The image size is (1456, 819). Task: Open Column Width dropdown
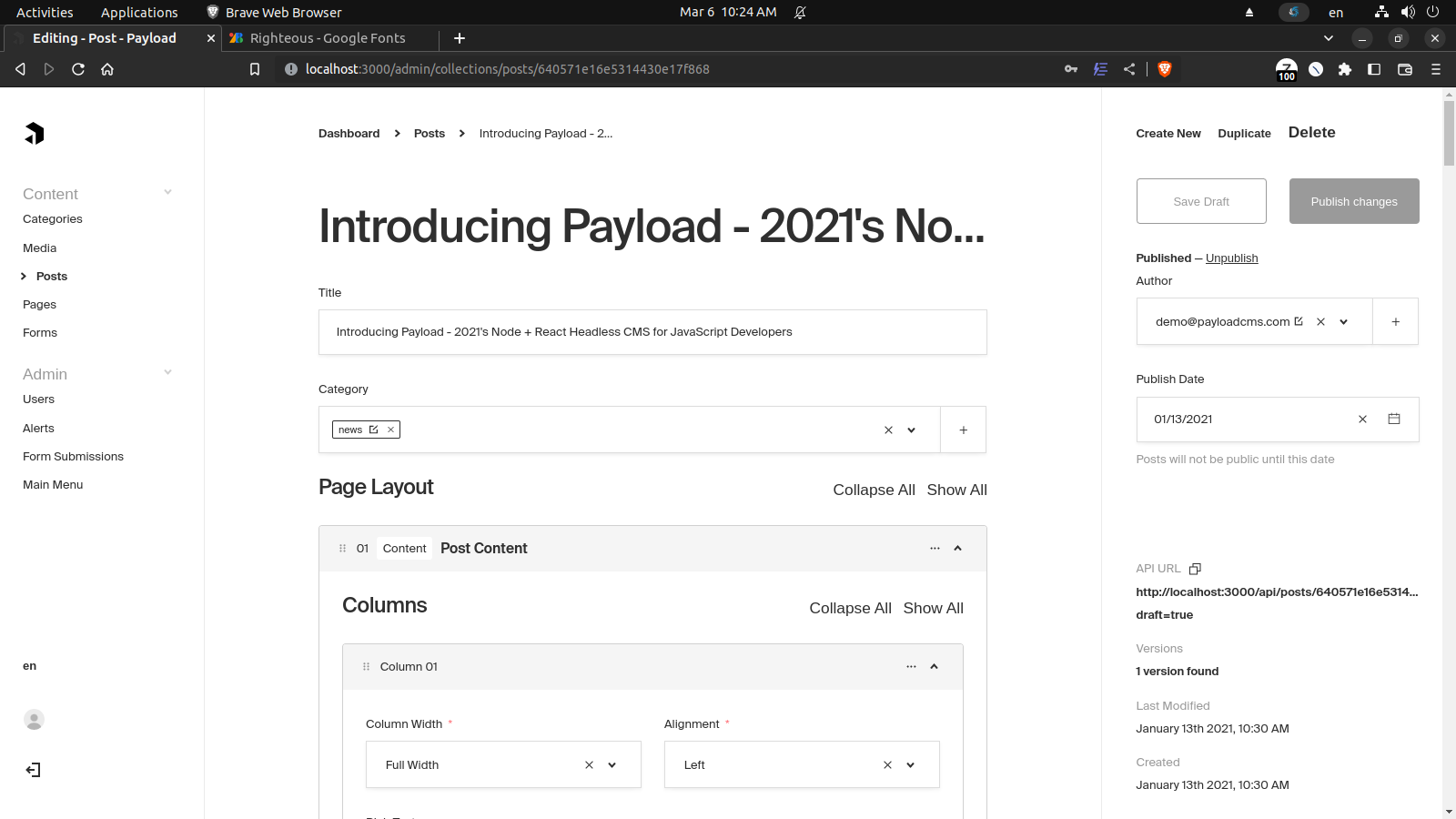tap(612, 764)
